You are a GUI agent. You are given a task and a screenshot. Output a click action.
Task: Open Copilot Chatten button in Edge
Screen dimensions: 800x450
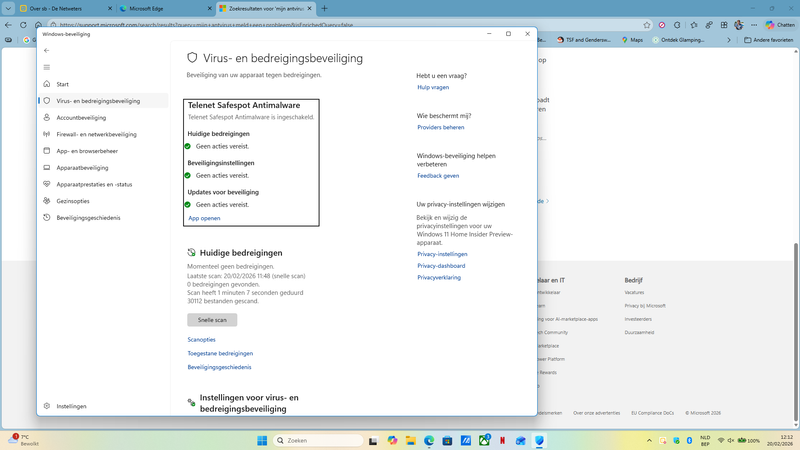click(x=780, y=25)
